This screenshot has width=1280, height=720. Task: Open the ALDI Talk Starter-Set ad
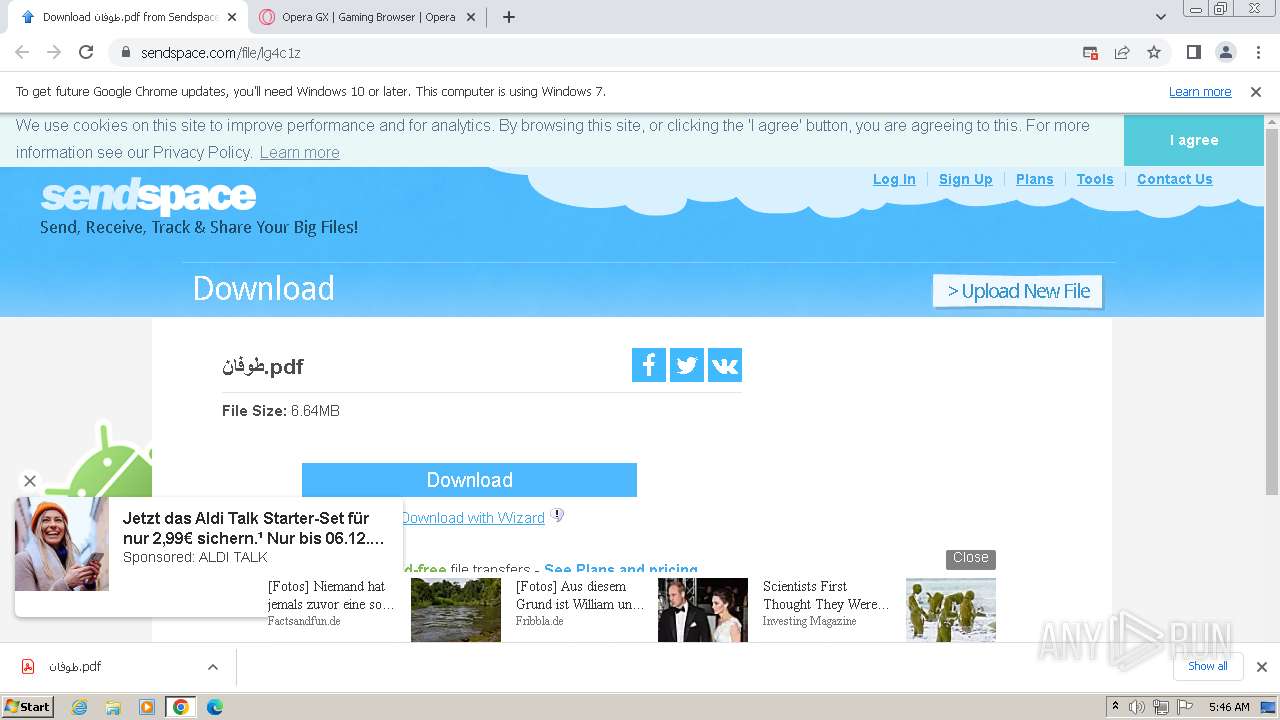253,527
